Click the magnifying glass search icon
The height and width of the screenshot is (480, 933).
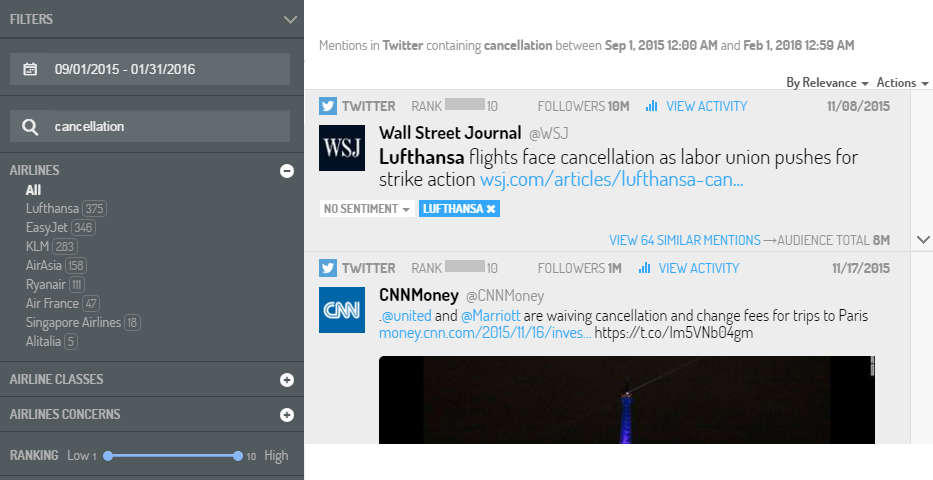click(x=30, y=126)
